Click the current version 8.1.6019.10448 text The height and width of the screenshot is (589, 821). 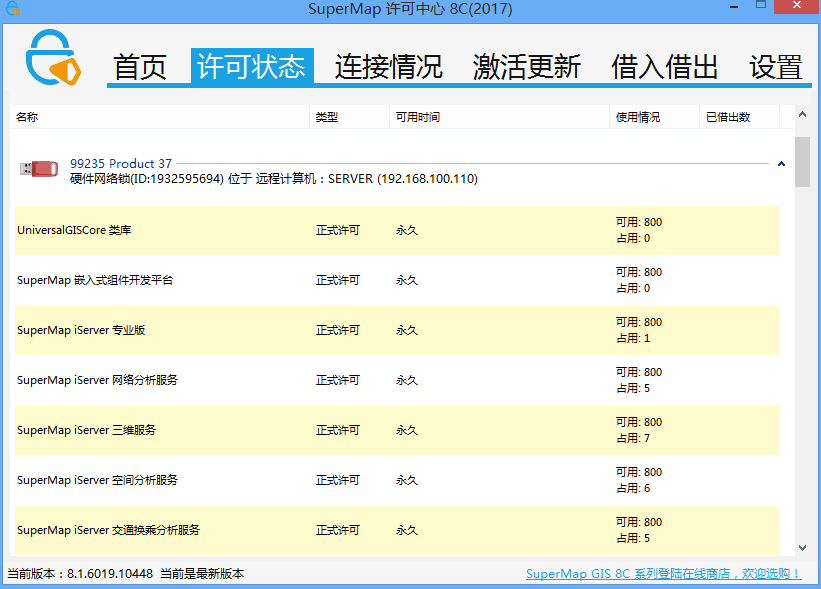pos(80,574)
